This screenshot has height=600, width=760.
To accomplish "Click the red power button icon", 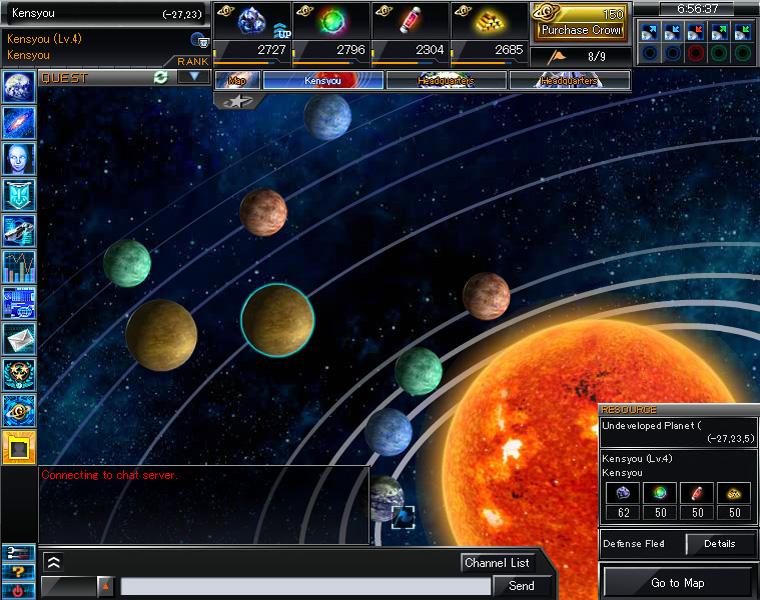I will pos(19,590).
